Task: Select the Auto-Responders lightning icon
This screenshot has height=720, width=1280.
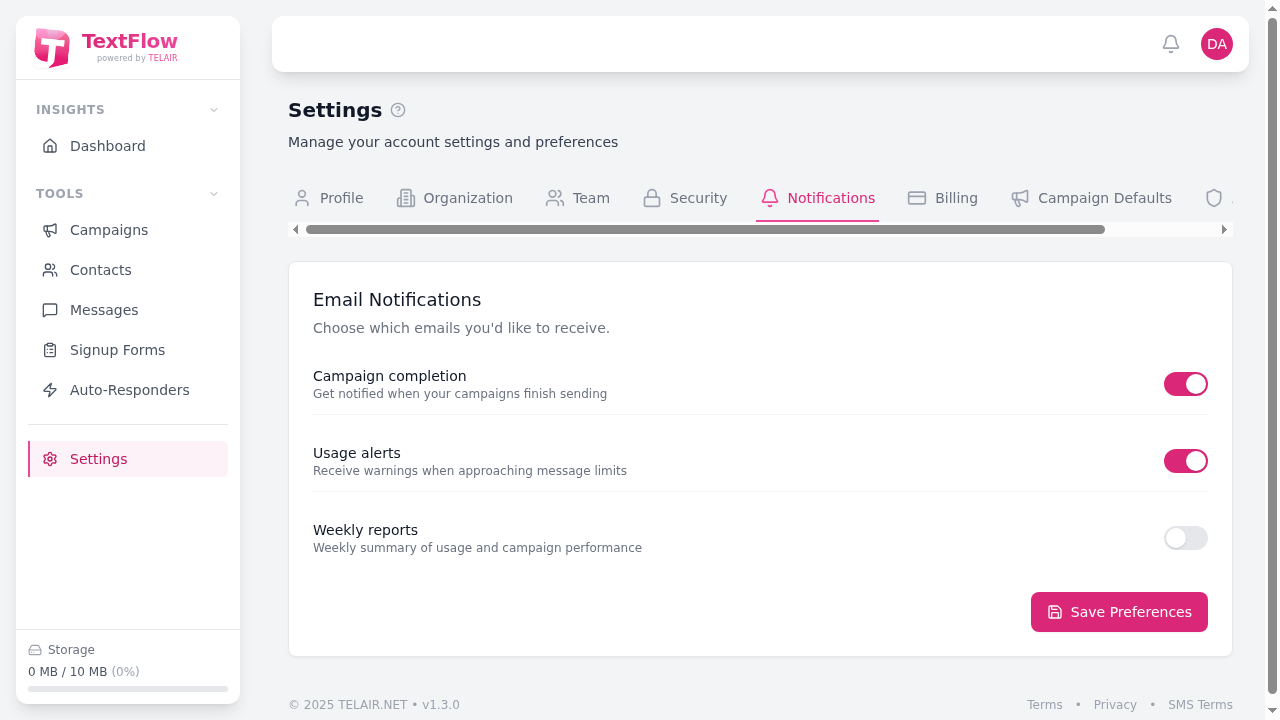Action: click(50, 390)
